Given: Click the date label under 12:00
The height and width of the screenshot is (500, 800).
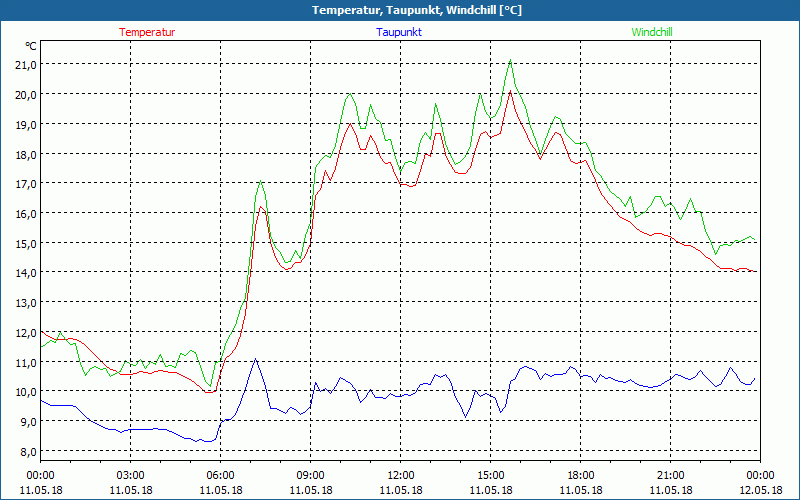Looking at the screenshot, I should pyautogui.click(x=401, y=490).
